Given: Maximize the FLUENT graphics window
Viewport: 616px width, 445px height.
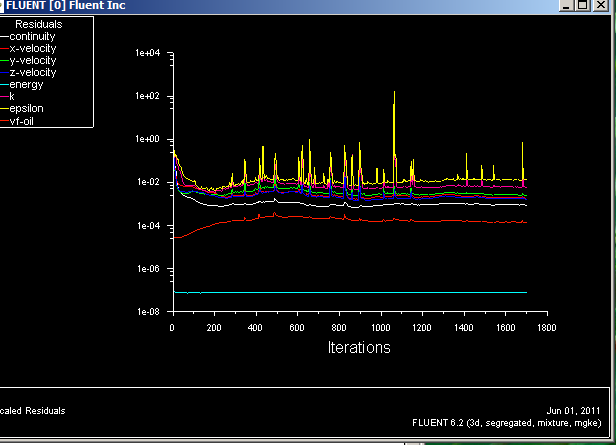Looking at the screenshot, I should point(583,6).
